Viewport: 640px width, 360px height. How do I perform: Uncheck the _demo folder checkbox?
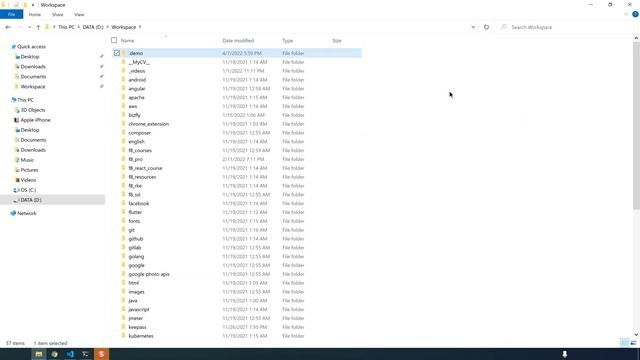117,53
